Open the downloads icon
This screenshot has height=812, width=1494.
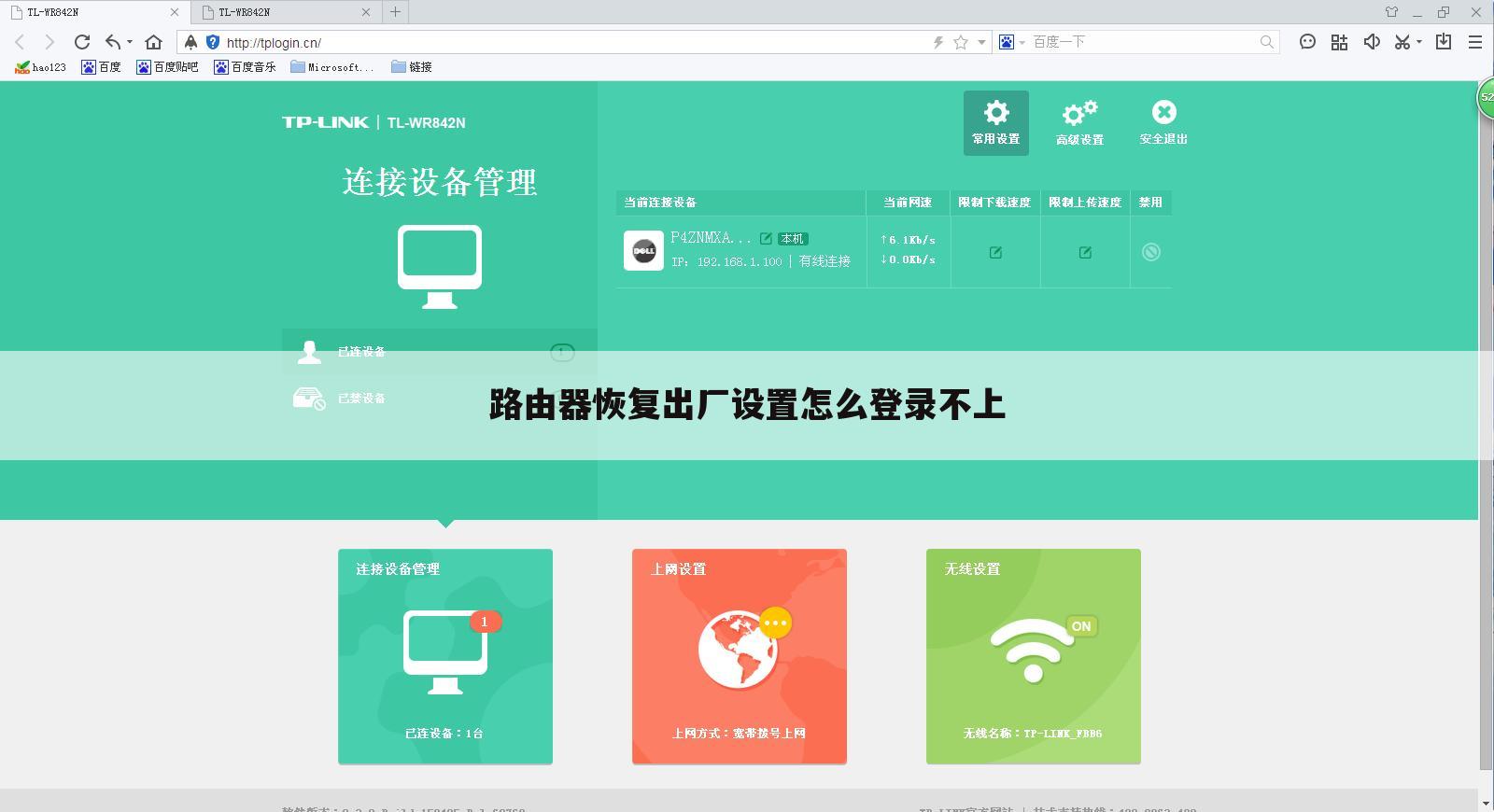(x=1444, y=42)
